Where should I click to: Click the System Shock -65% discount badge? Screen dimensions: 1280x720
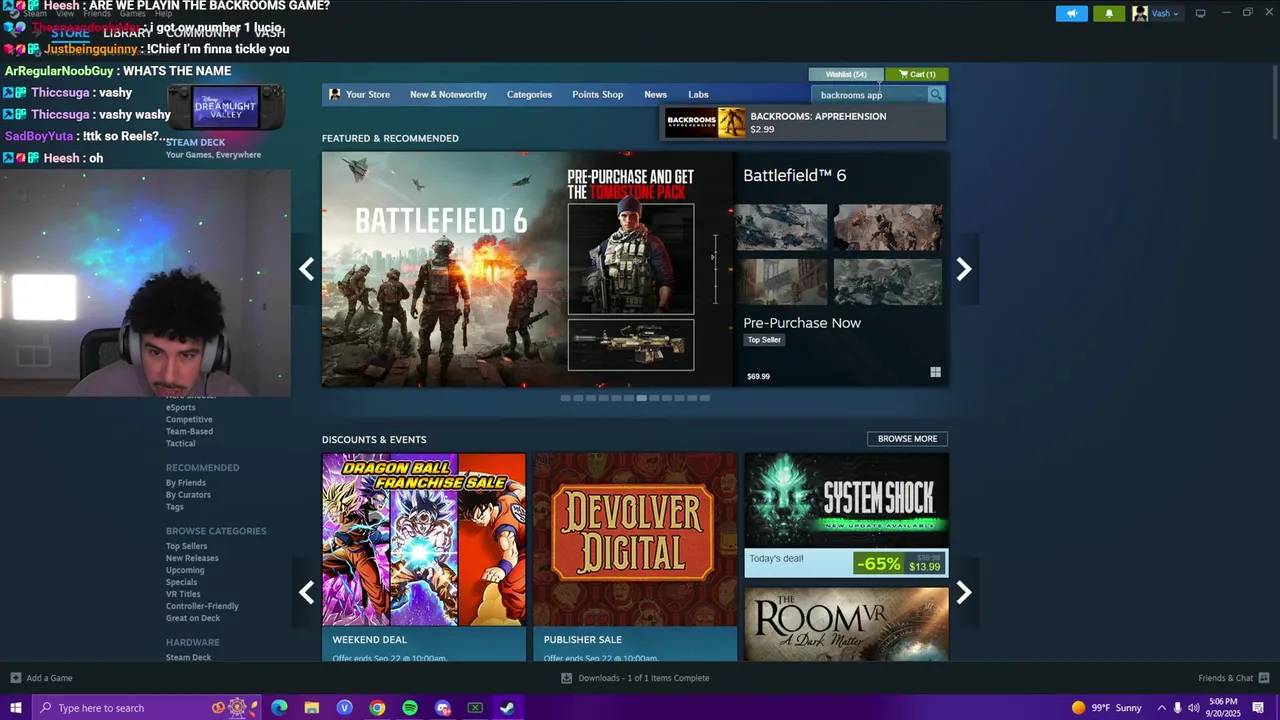point(878,564)
